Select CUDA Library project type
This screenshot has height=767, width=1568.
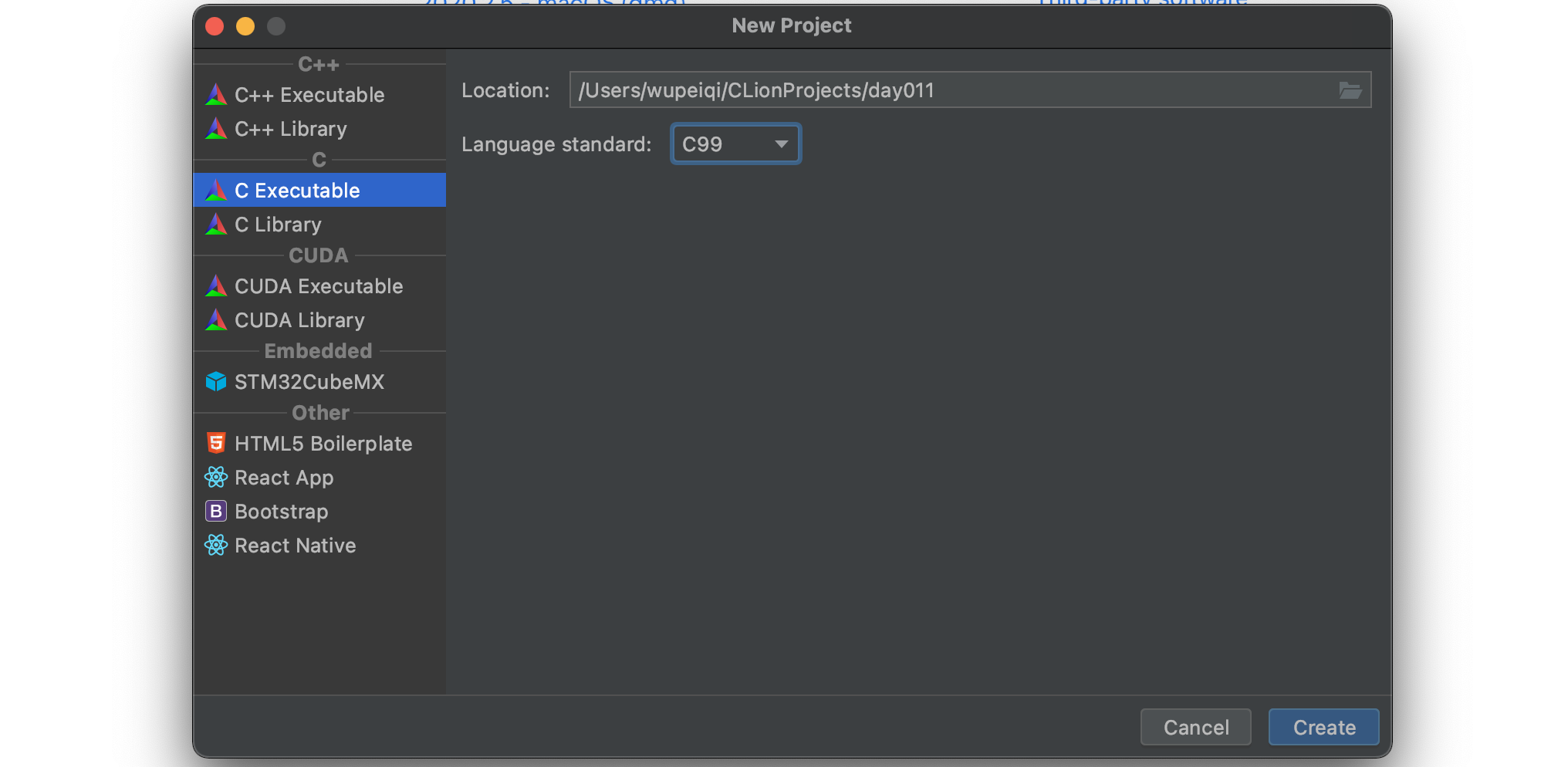pos(299,320)
